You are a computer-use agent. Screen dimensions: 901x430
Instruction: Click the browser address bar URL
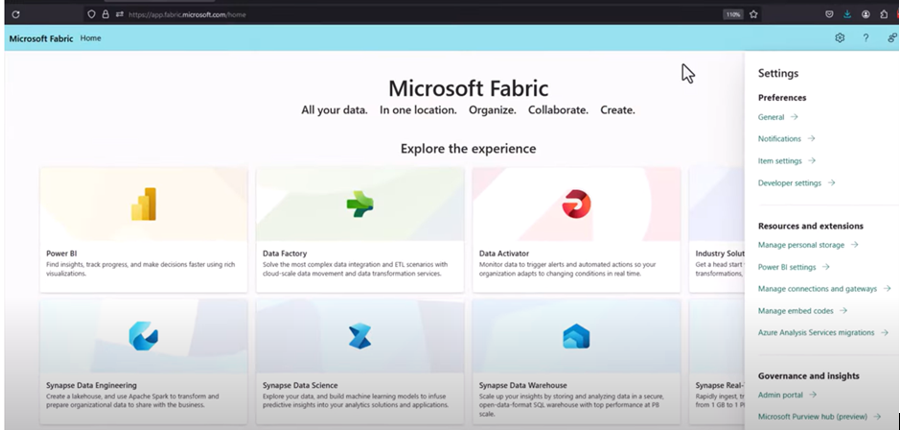click(188, 15)
